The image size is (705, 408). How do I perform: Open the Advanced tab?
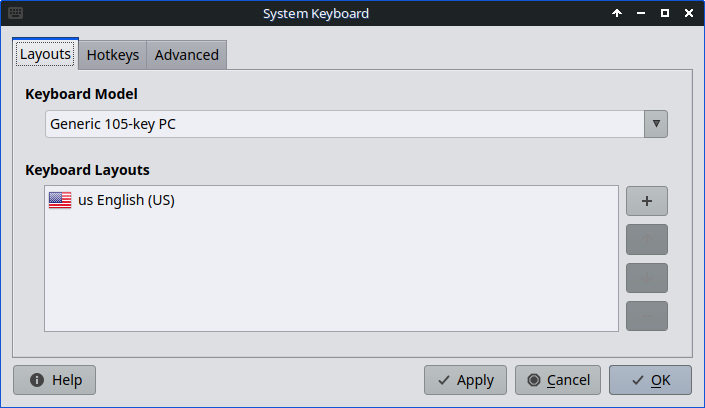tap(187, 55)
